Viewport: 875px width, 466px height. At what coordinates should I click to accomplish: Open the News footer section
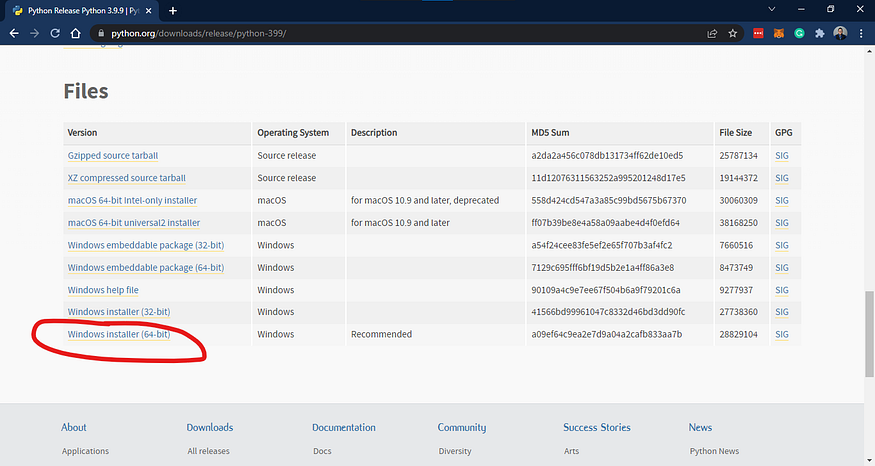pos(700,427)
